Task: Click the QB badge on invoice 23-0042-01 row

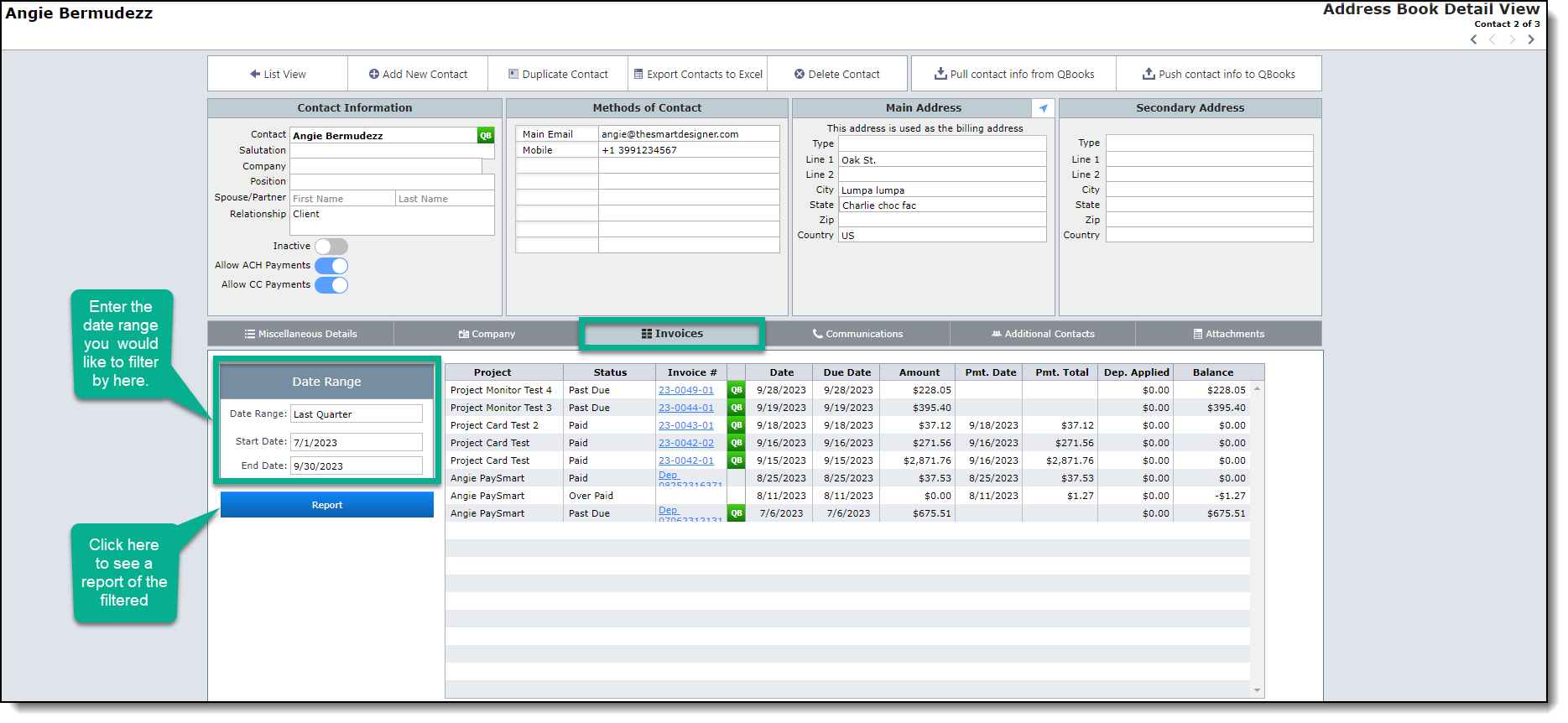Action: coord(736,460)
